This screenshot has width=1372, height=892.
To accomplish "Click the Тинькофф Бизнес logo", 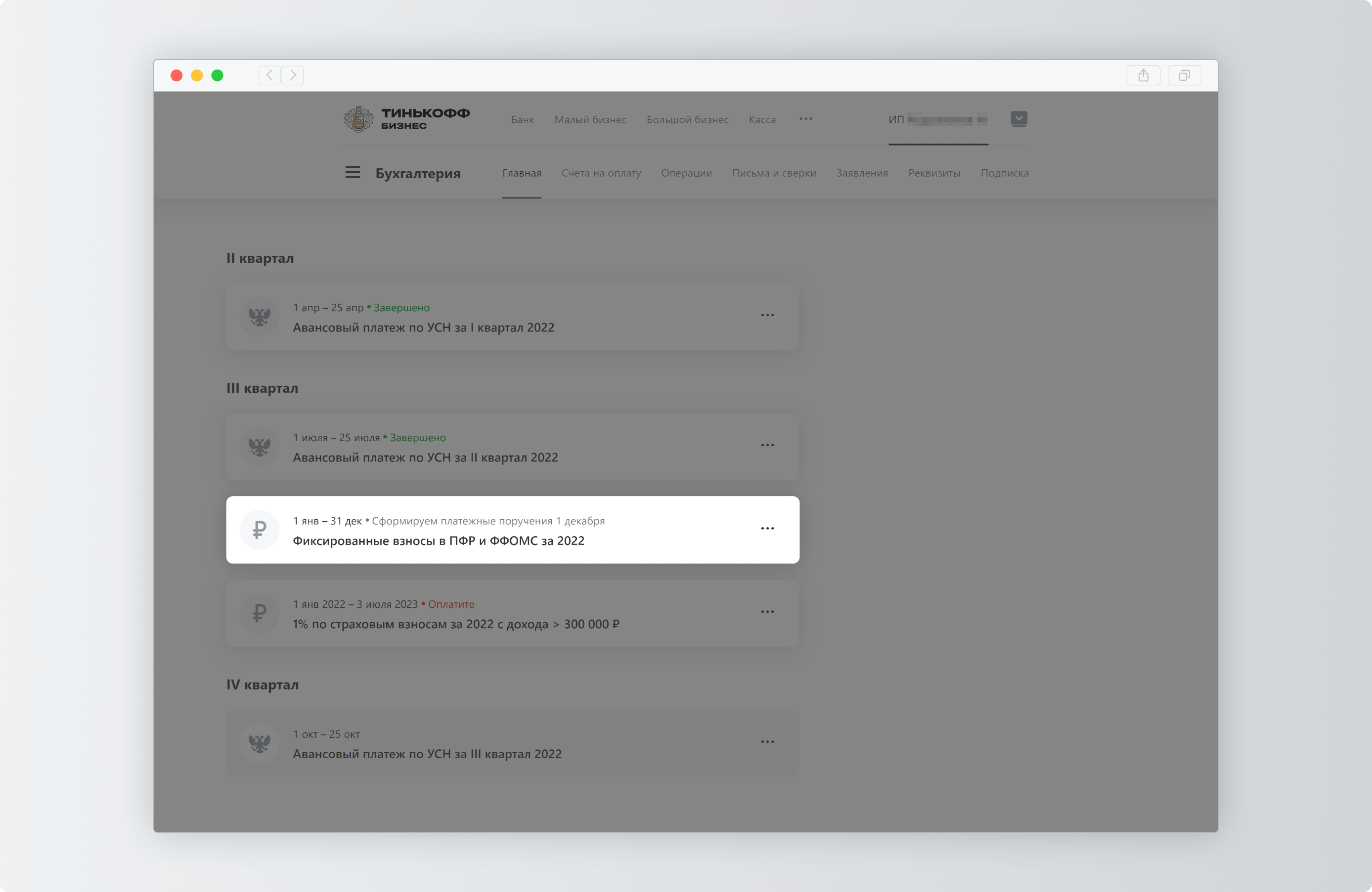I will point(407,119).
